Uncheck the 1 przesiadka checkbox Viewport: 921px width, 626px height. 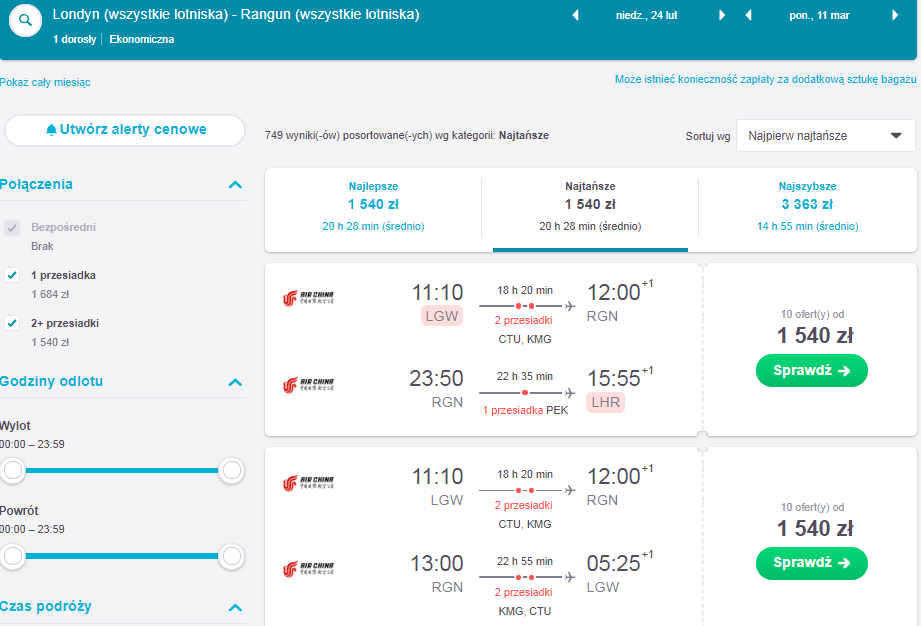click(12, 275)
